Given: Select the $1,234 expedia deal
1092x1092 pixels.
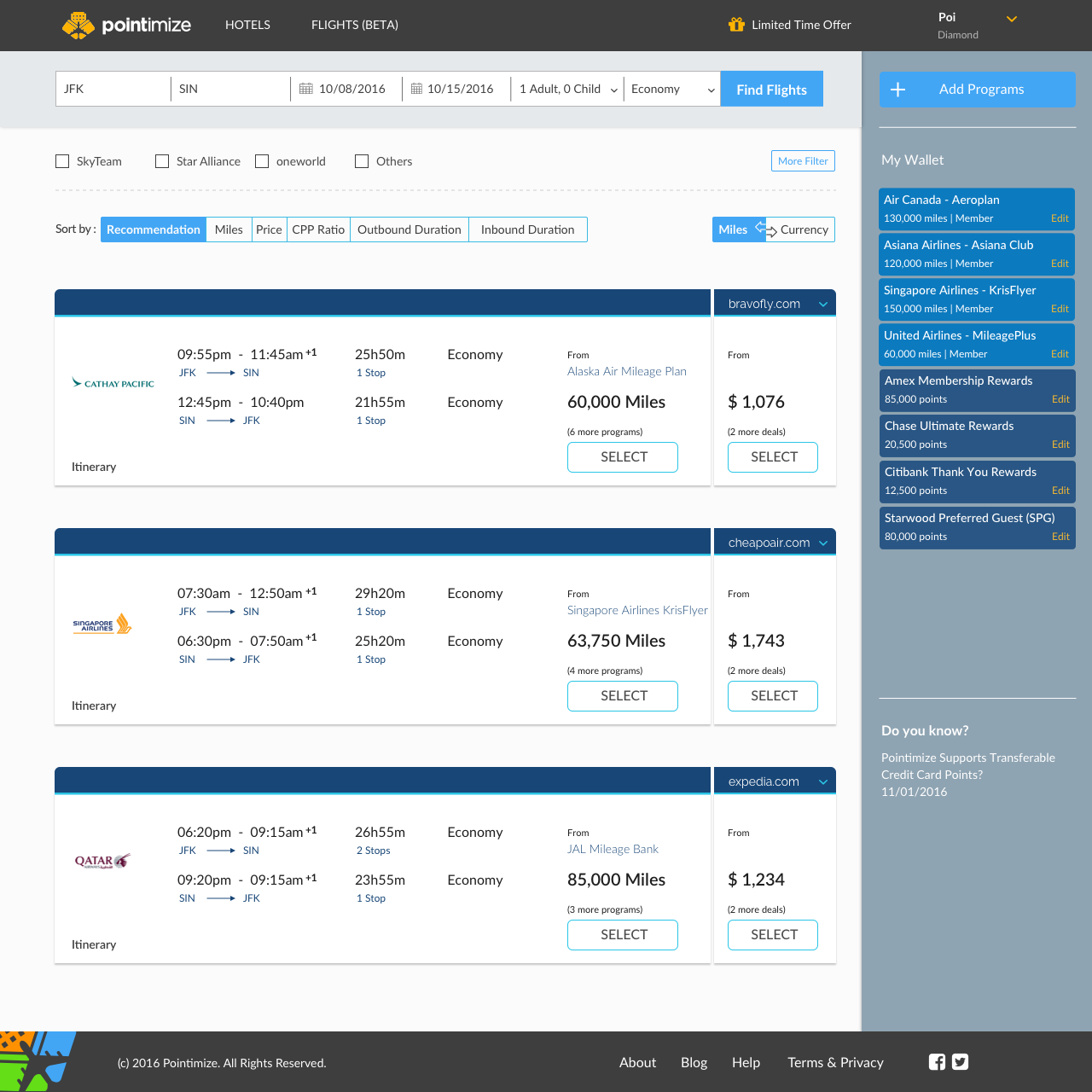Looking at the screenshot, I should pos(773,935).
